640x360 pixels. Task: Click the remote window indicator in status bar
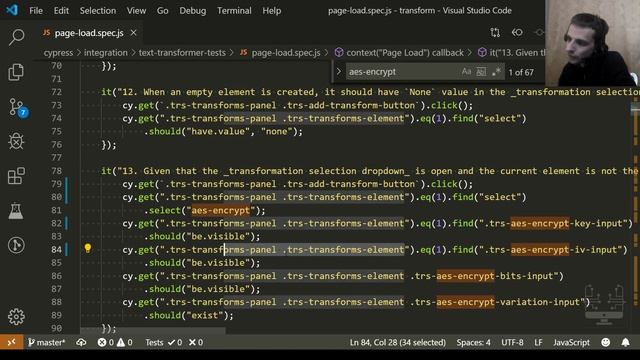(11, 342)
